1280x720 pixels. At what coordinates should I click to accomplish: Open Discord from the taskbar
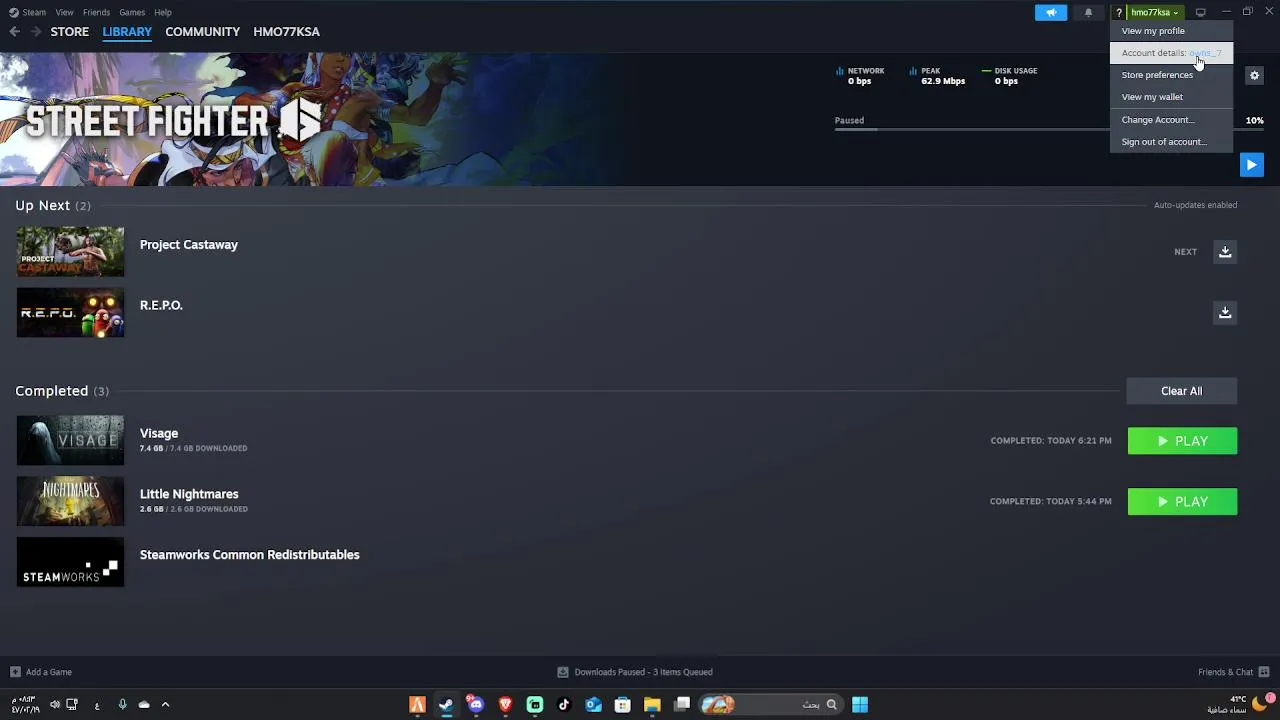475,705
